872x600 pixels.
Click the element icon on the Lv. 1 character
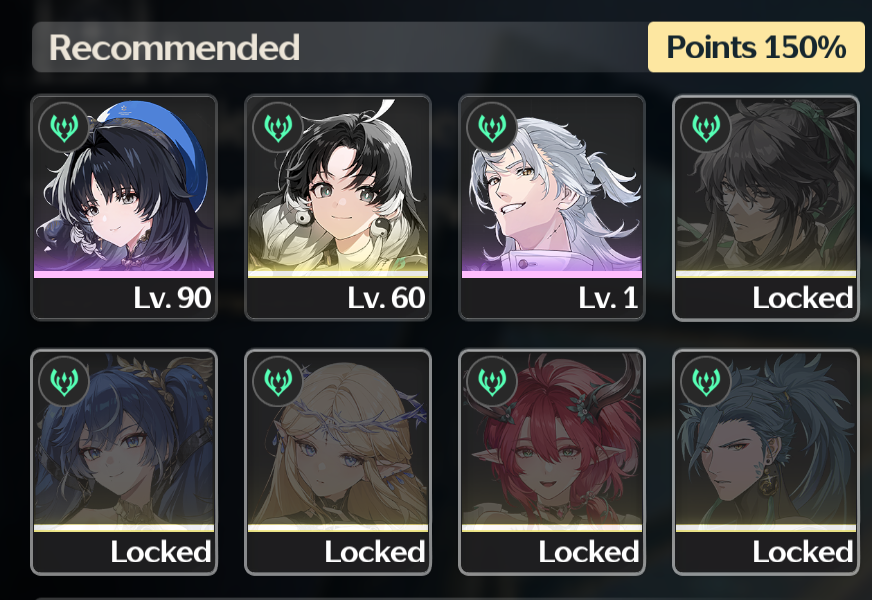coord(492,128)
